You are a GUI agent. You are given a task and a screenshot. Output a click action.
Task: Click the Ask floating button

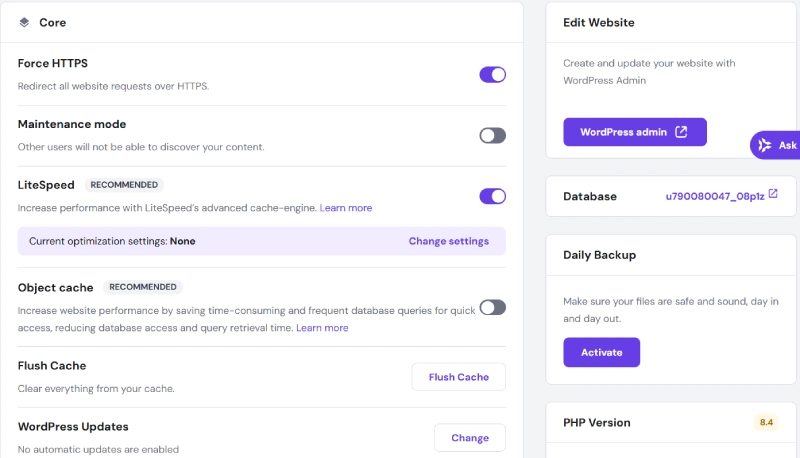coord(775,145)
